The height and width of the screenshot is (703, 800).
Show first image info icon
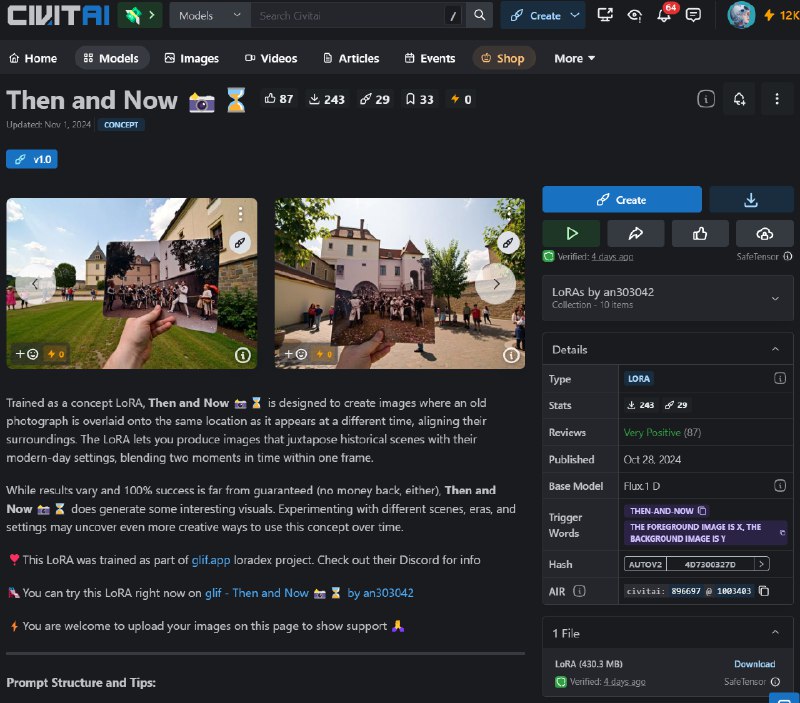click(x=243, y=355)
